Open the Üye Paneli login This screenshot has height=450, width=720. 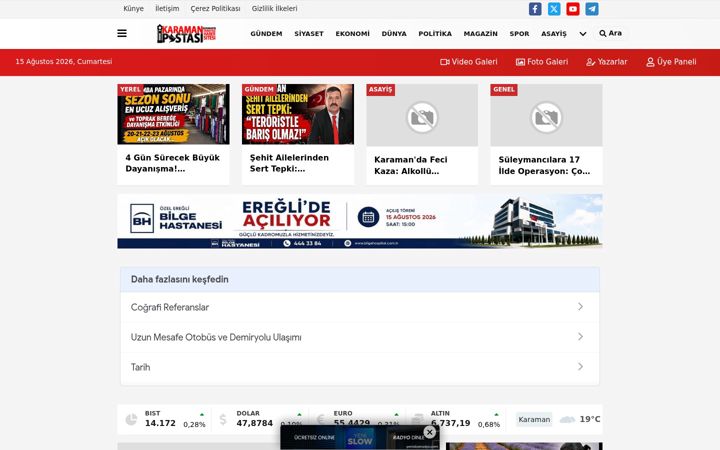(671, 62)
